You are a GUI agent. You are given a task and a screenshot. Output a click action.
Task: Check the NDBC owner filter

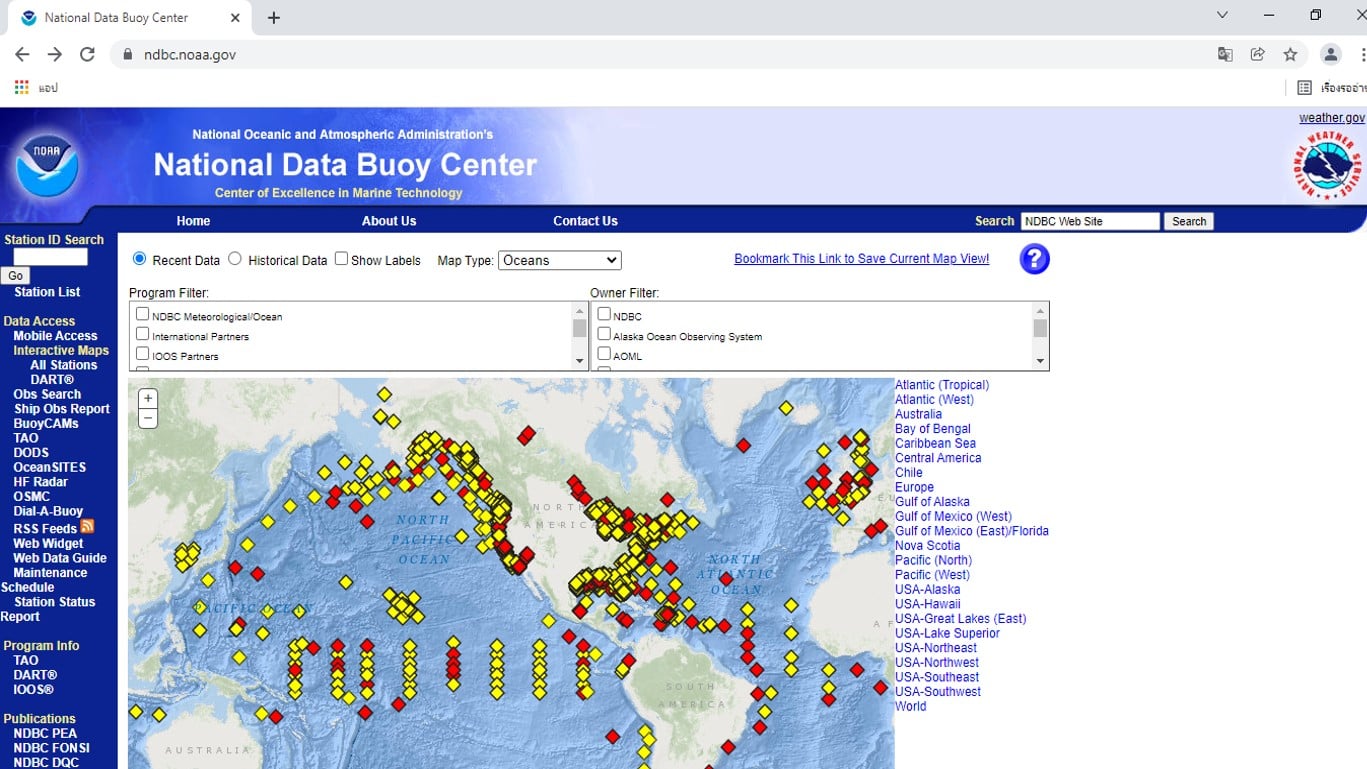(604, 314)
